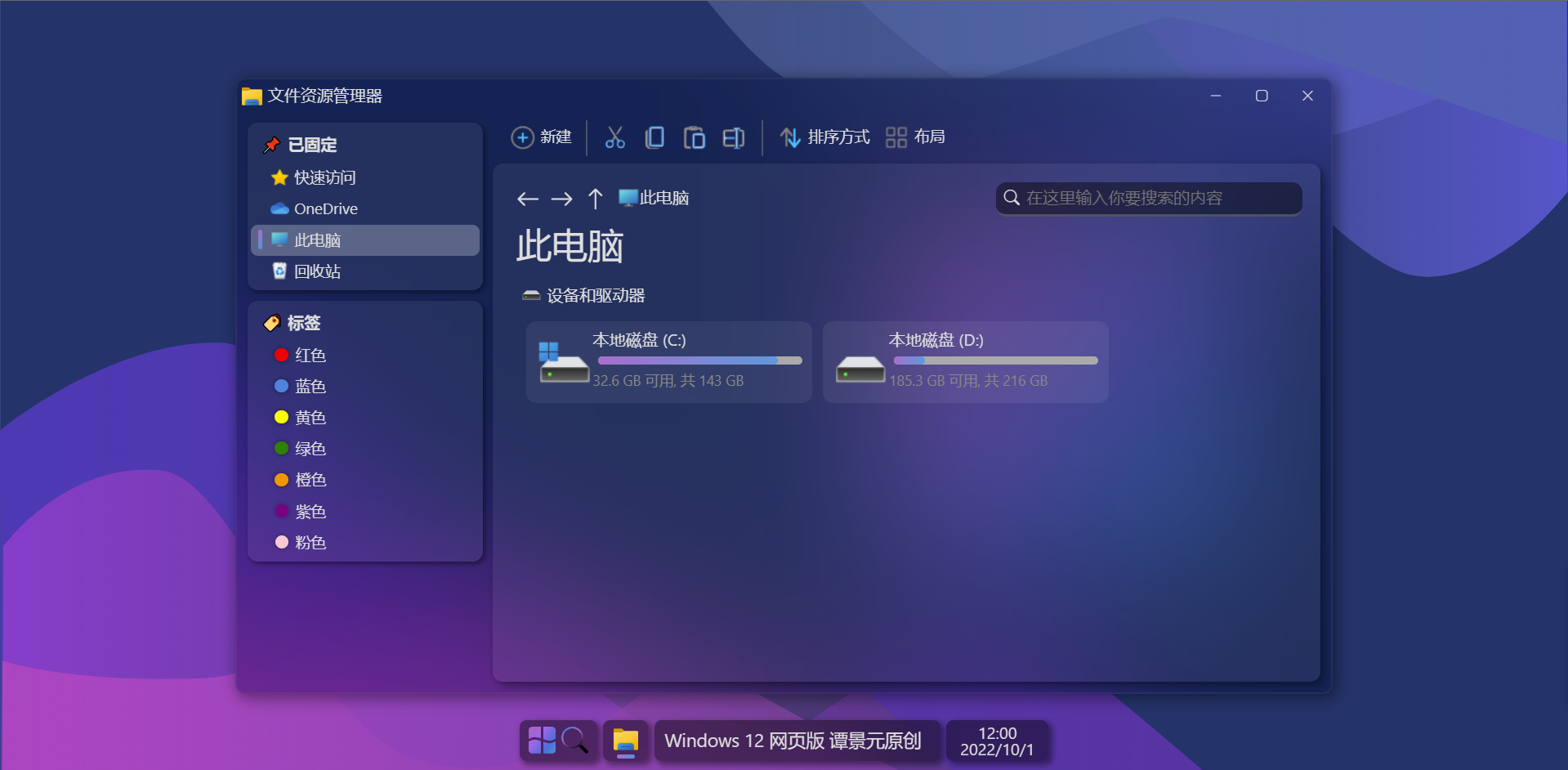Open the 排序方式 sorting menu
Viewport: 1568px width, 770px height.
[x=824, y=137]
